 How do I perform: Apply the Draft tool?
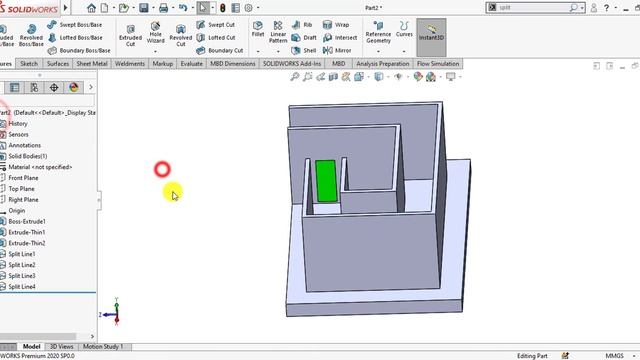[304, 38]
